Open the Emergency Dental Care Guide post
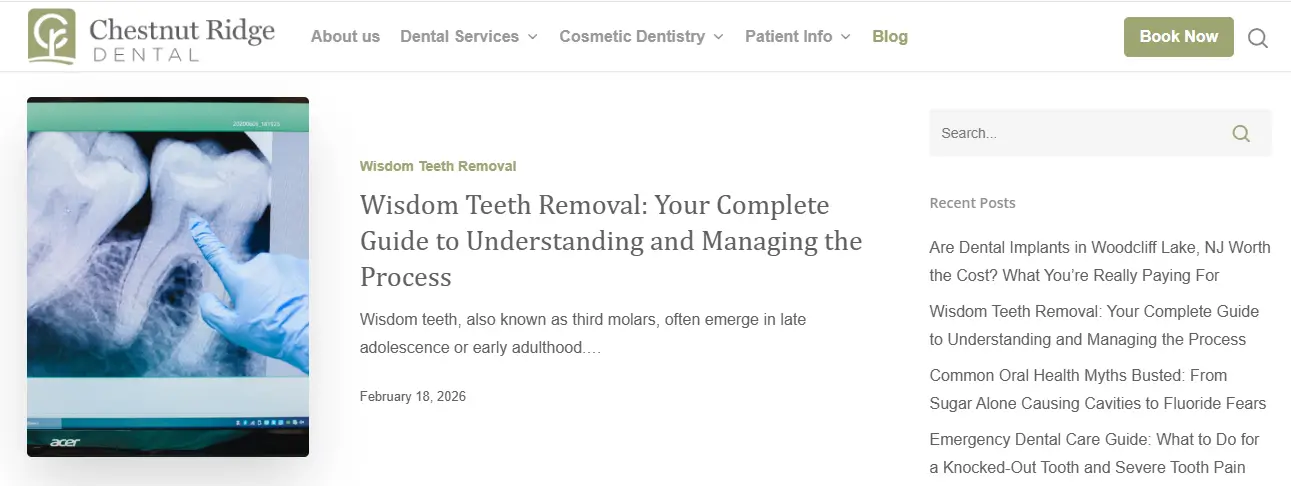Screen dimensions: 1291x486 (1094, 453)
